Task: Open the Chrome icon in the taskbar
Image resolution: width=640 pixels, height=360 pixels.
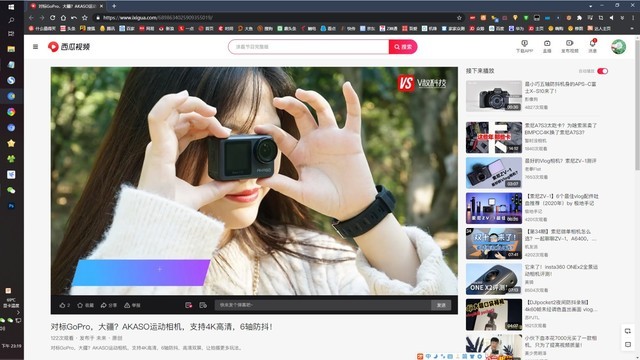Action: (11, 112)
